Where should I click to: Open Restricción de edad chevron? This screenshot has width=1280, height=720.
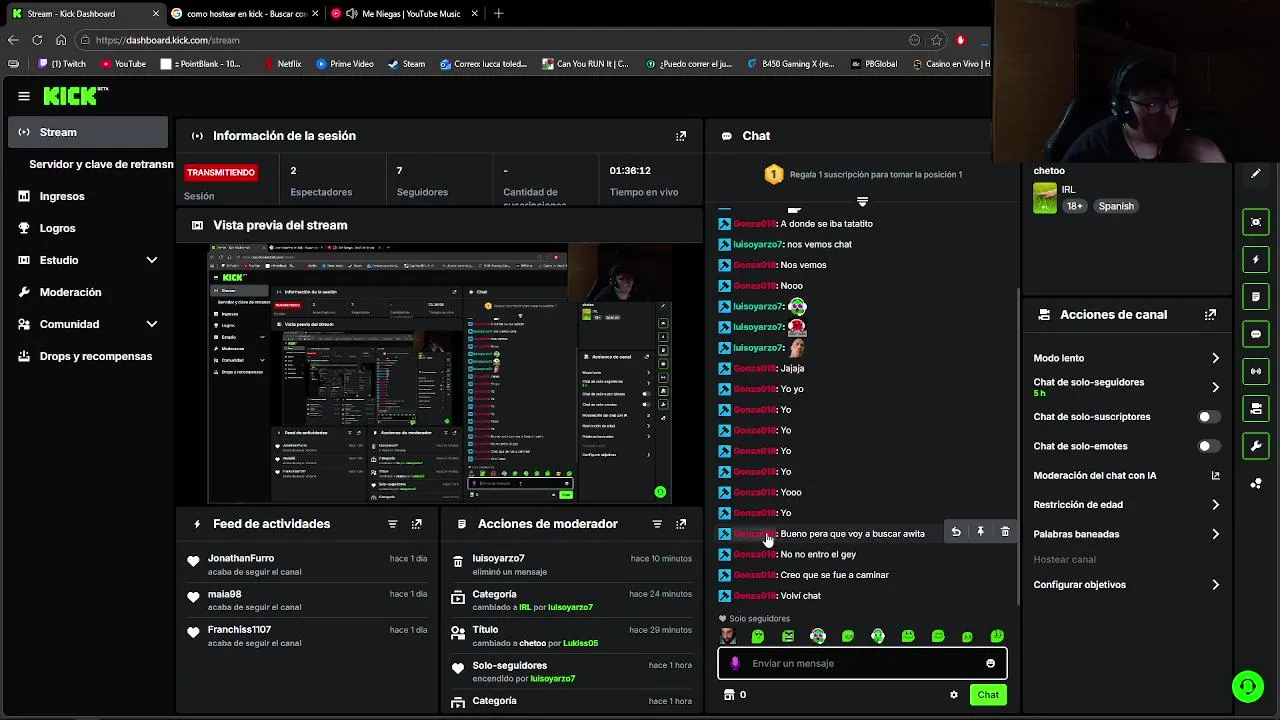coord(1215,505)
